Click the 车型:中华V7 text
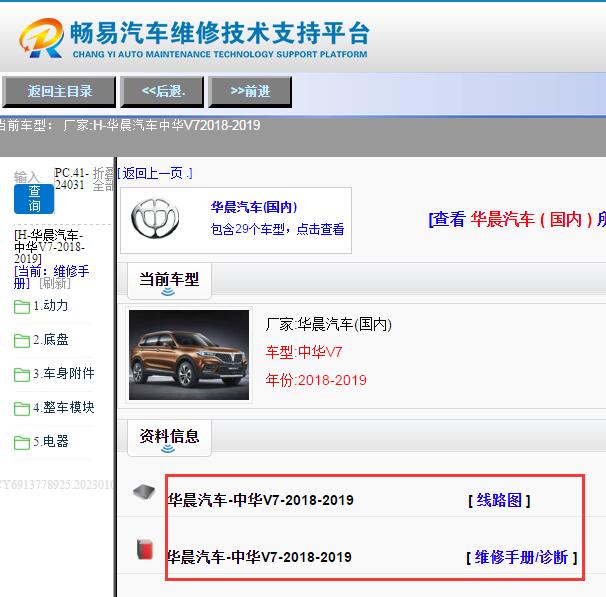Image resolution: width=606 pixels, height=597 pixels. (x=304, y=352)
